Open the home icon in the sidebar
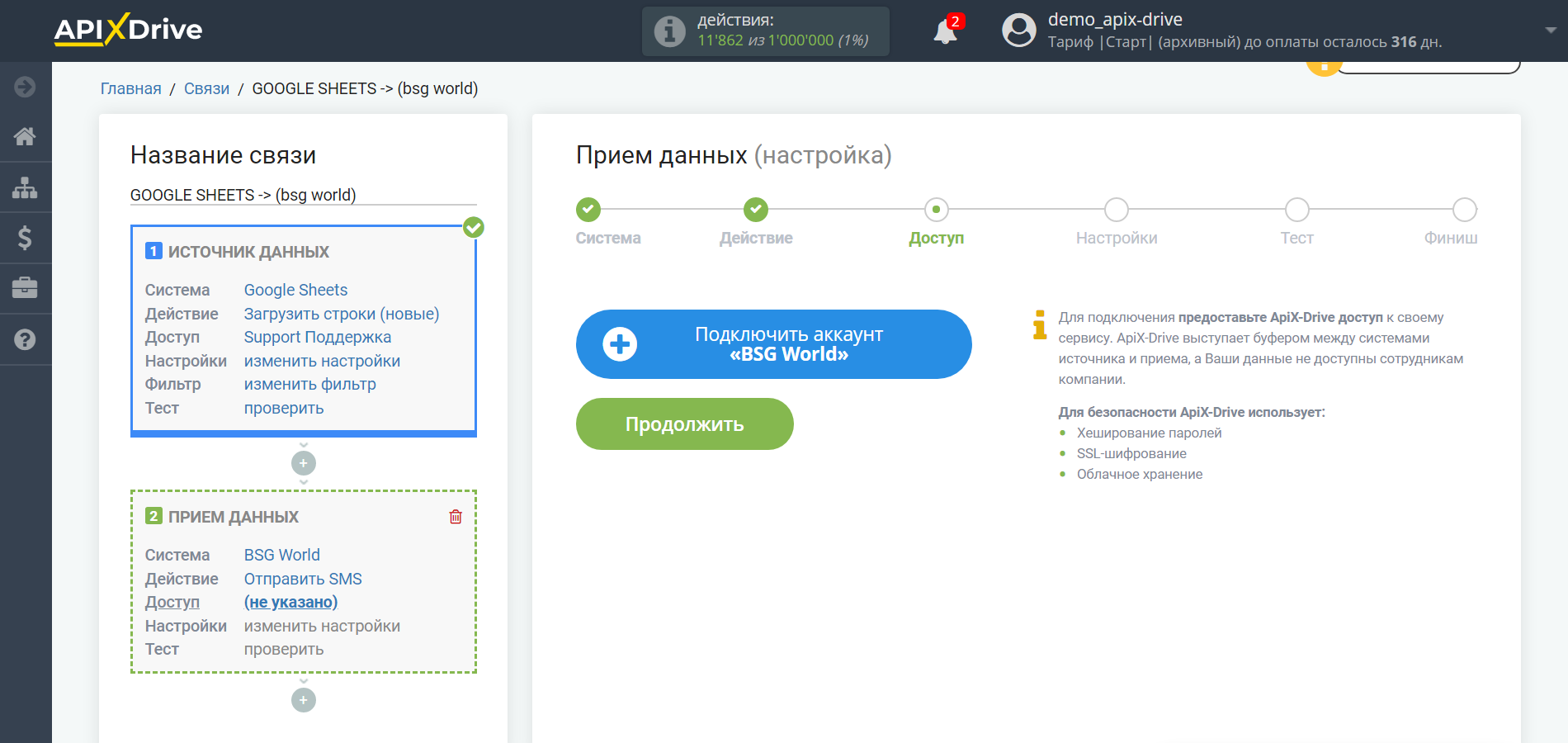 pyautogui.click(x=25, y=136)
